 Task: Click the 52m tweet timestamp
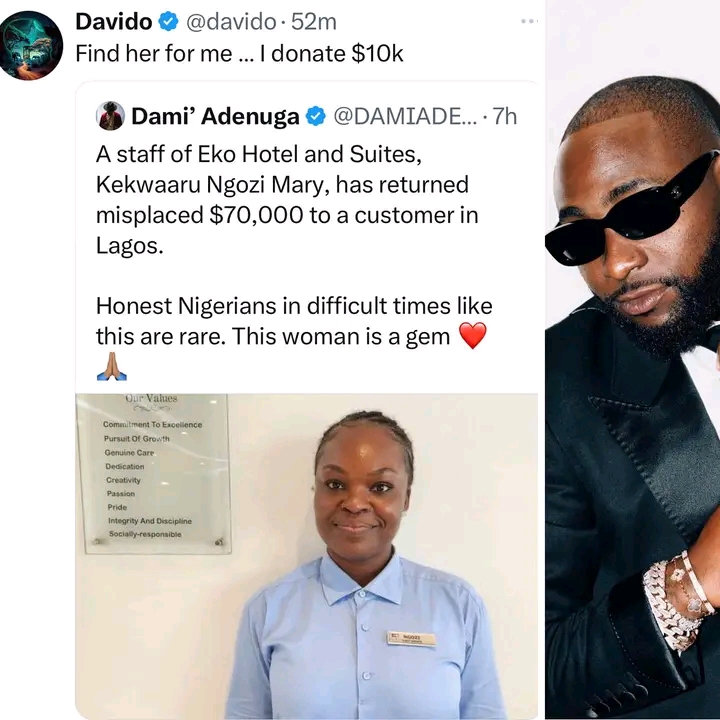314,22
